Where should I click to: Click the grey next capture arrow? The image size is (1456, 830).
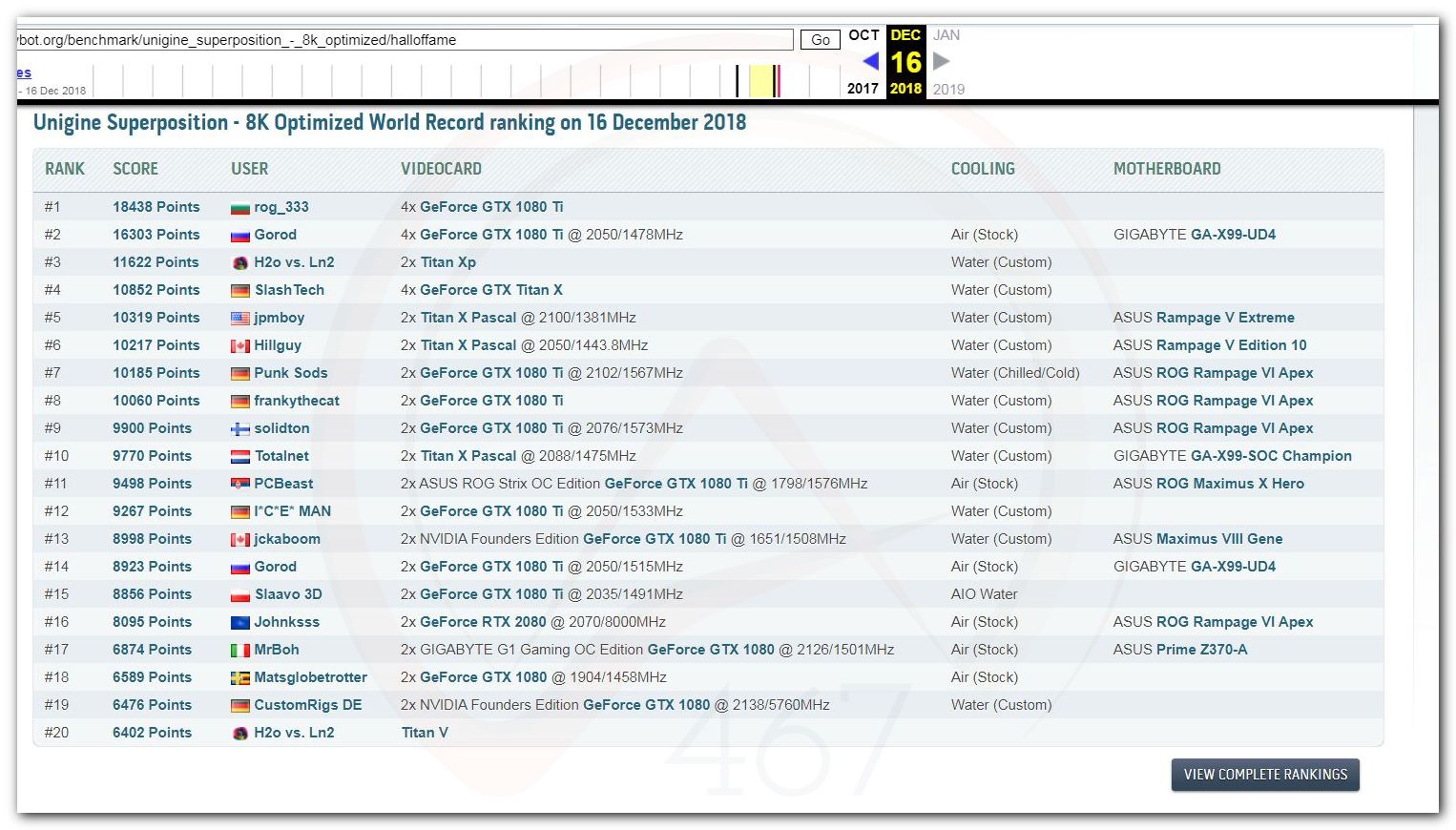pyautogui.click(x=941, y=61)
